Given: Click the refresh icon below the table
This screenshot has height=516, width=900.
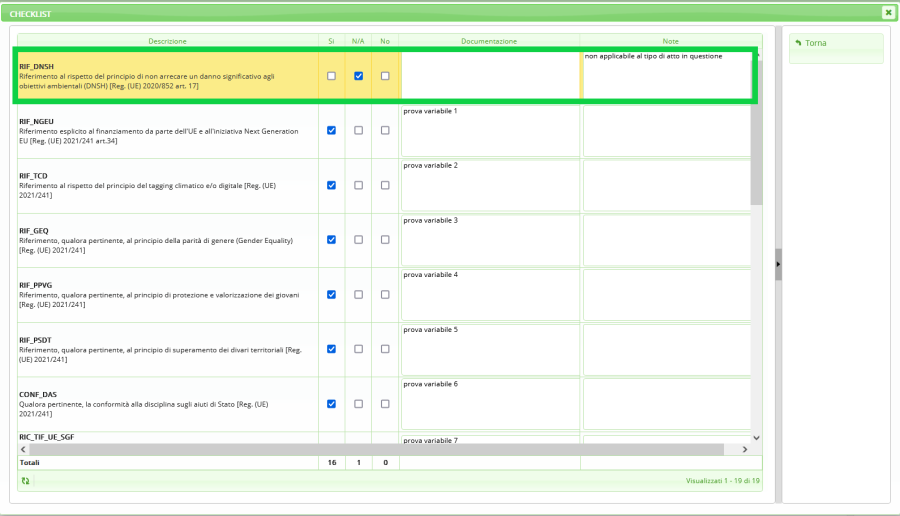Looking at the screenshot, I should (x=25, y=481).
